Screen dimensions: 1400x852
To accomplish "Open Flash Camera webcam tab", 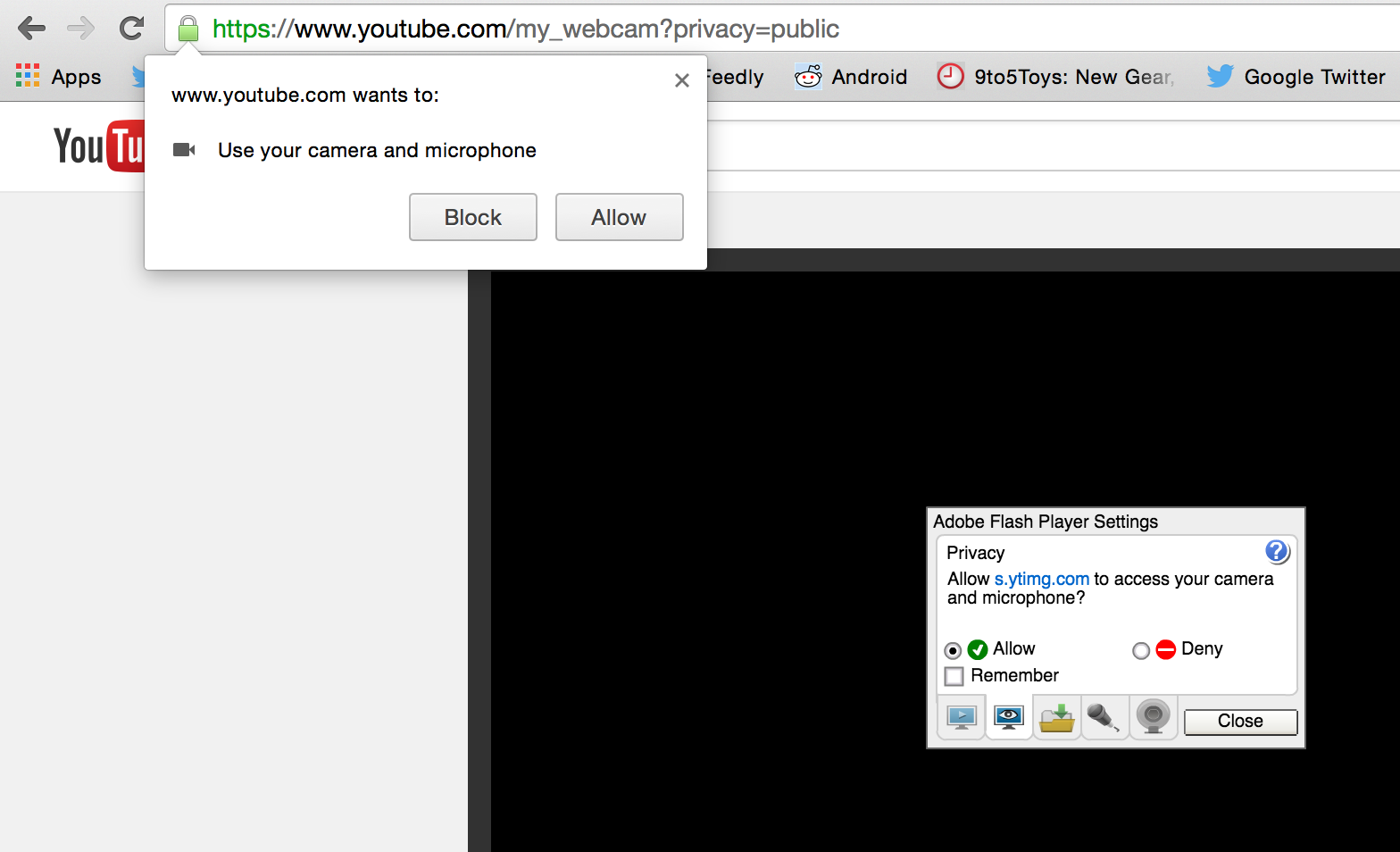I will pos(1153,718).
